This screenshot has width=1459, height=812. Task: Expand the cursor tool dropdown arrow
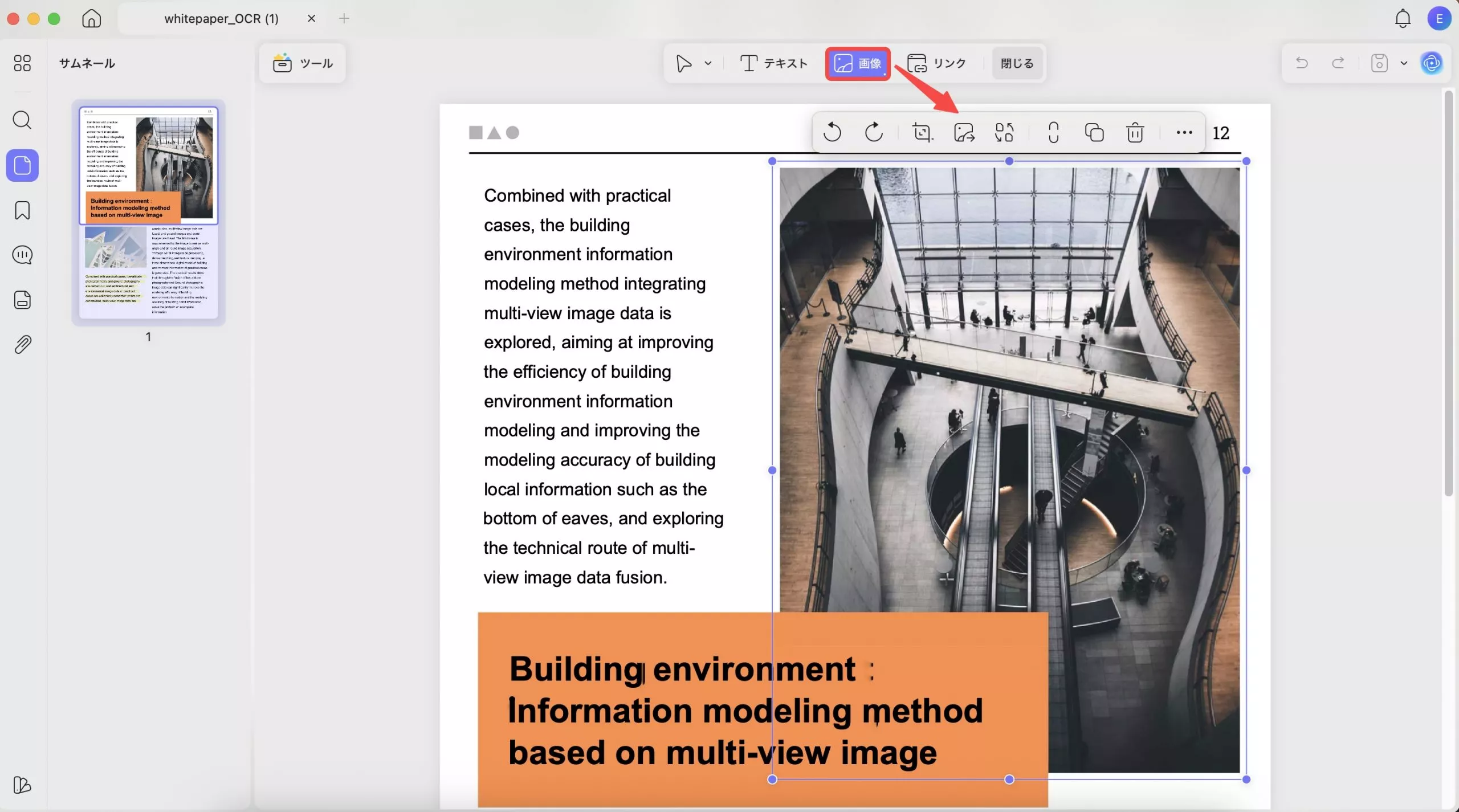point(708,63)
